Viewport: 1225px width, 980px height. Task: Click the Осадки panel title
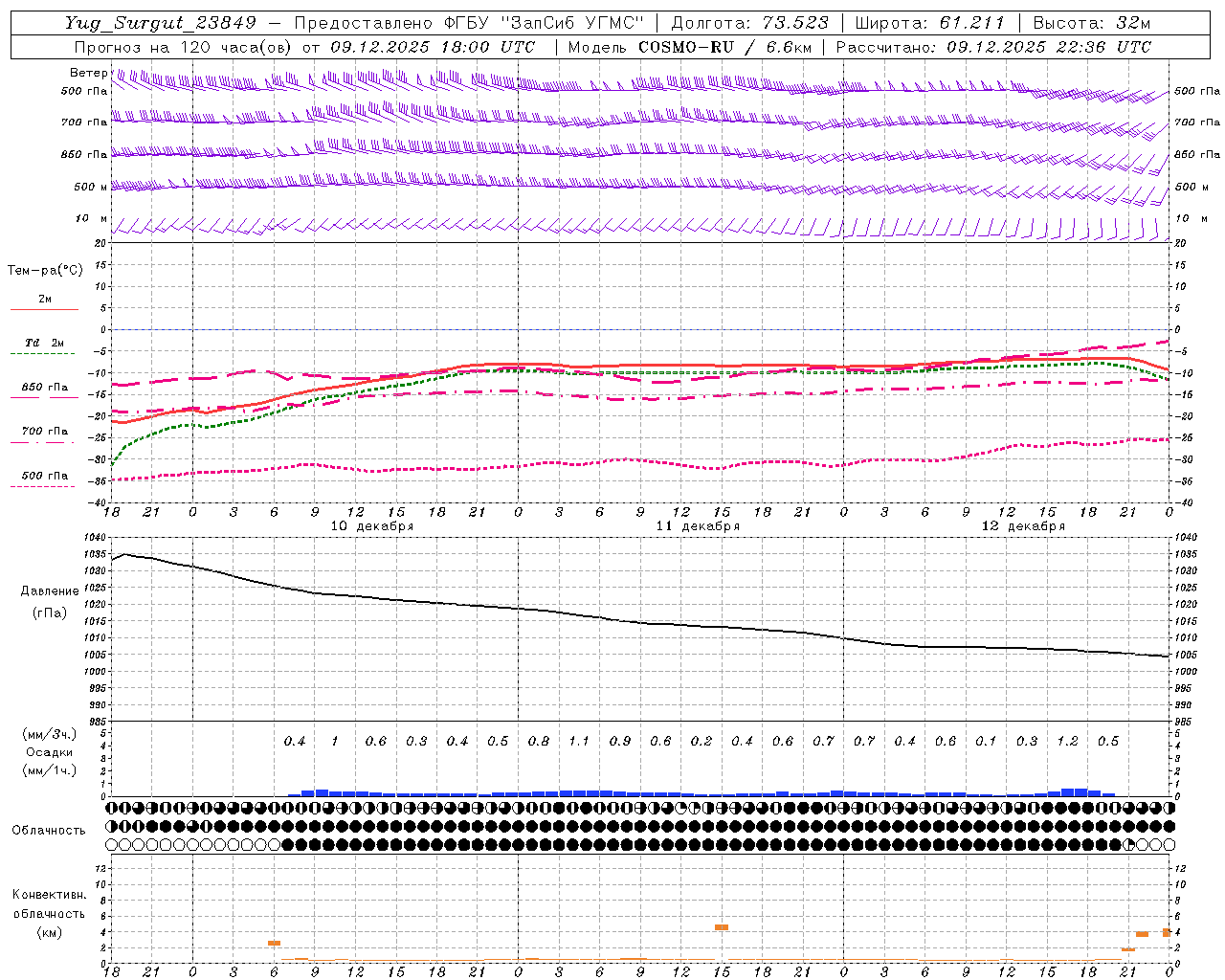tap(50, 752)
